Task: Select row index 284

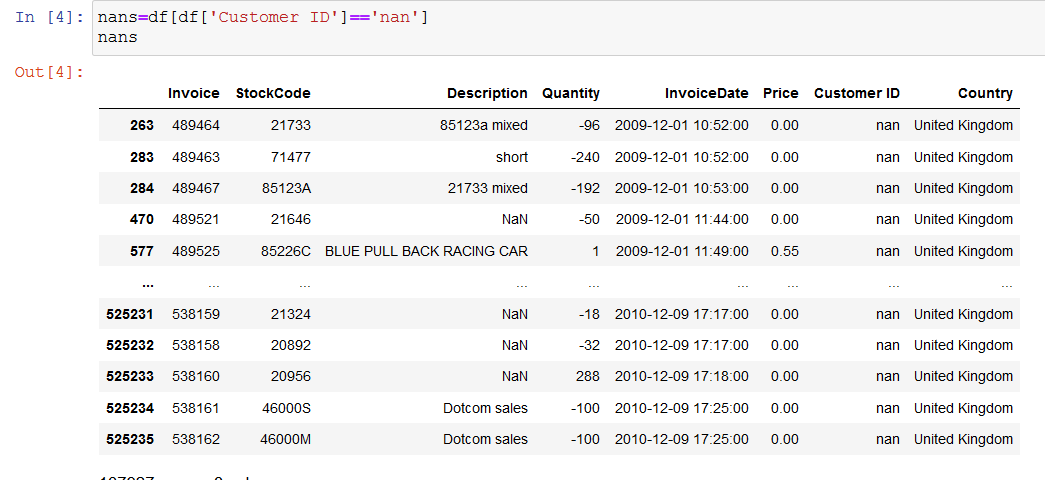Action: [x=141, y=189]
